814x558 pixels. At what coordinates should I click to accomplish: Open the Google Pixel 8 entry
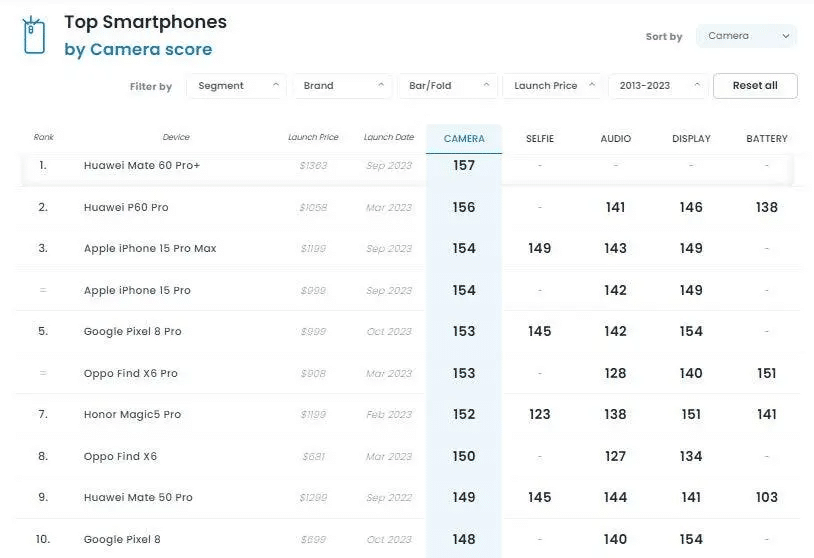tap(122, 539)
